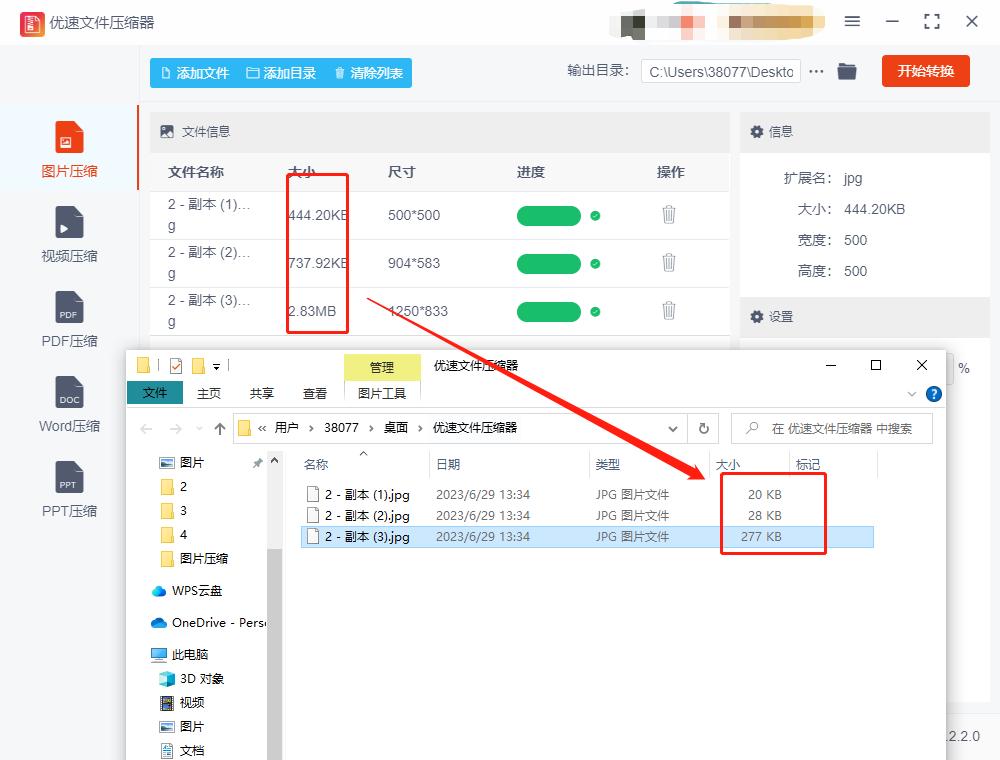The image size is (1000, 760).
Task: Open the 图片工具 ribbon tab
Action: [x=383, y=393]
